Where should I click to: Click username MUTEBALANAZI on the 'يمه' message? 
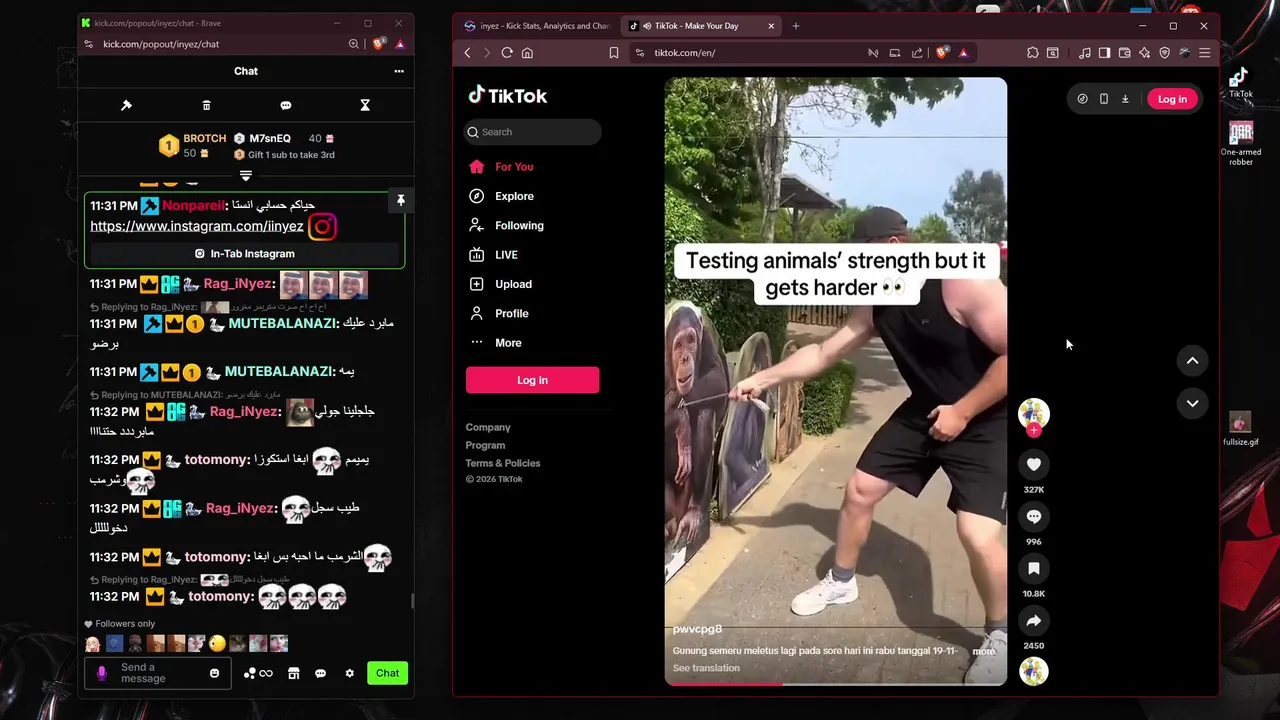278,371
